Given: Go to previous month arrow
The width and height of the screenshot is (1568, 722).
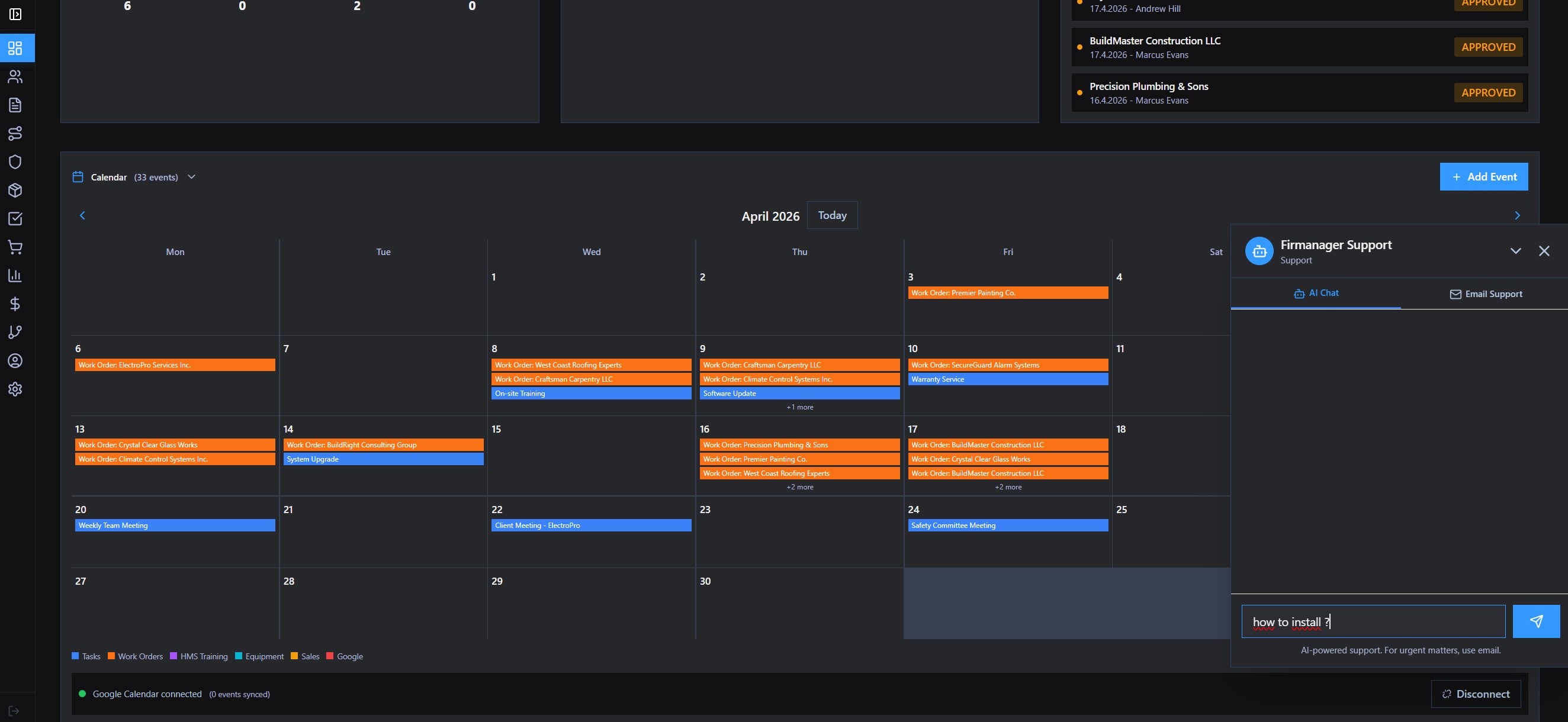Looking at the screenshot, I should [x=82, y=215].
